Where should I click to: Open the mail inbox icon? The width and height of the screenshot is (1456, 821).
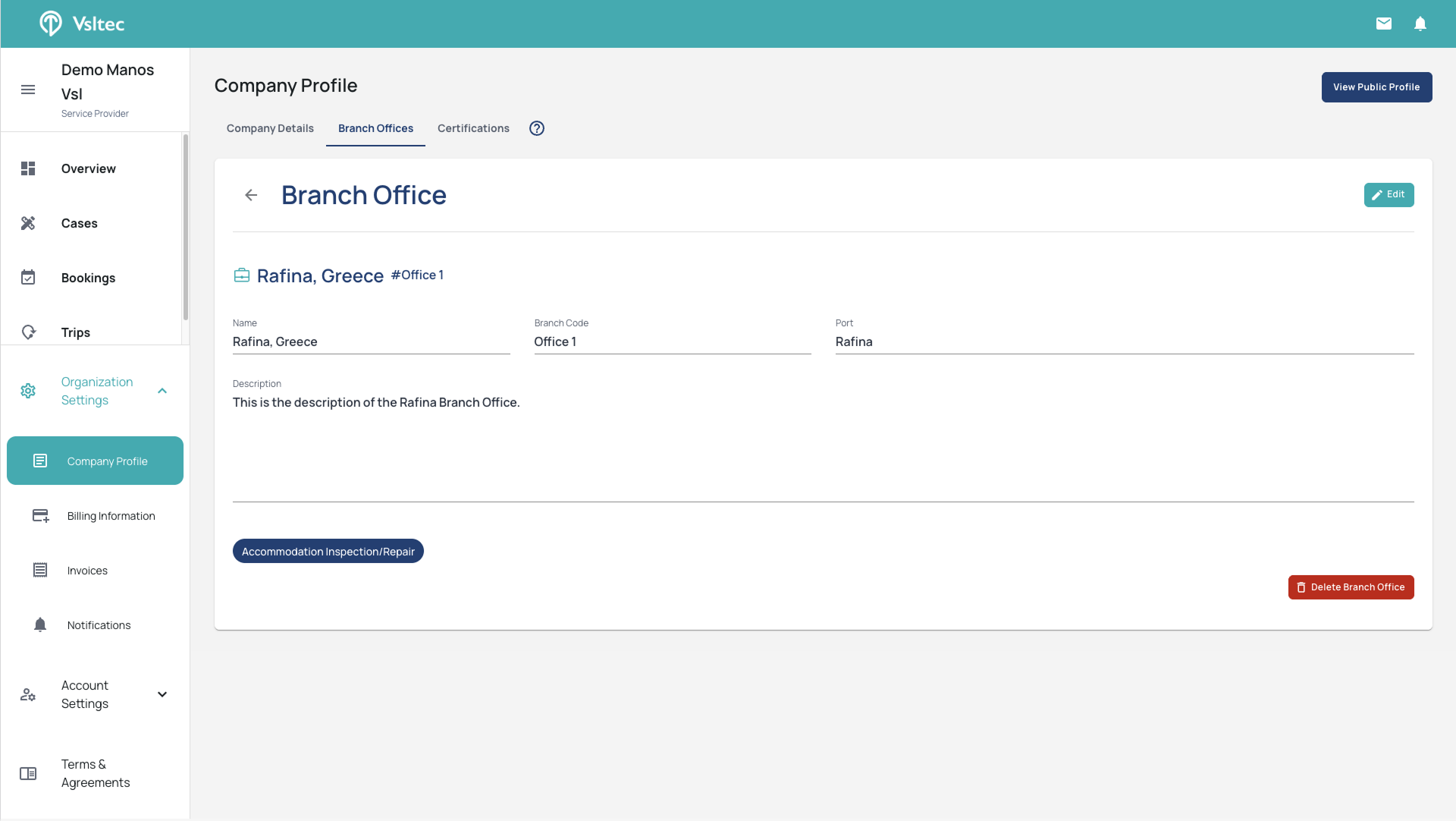coord(1384,24)
